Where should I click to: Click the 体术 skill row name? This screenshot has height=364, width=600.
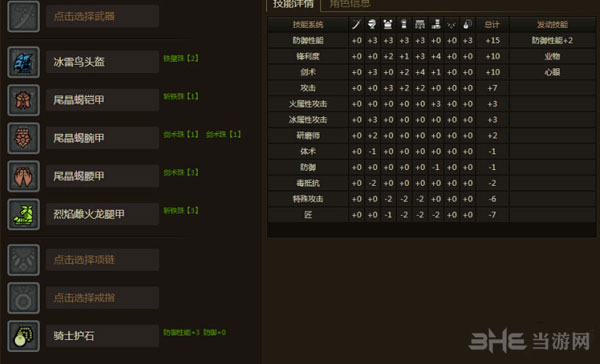point(308,152)
